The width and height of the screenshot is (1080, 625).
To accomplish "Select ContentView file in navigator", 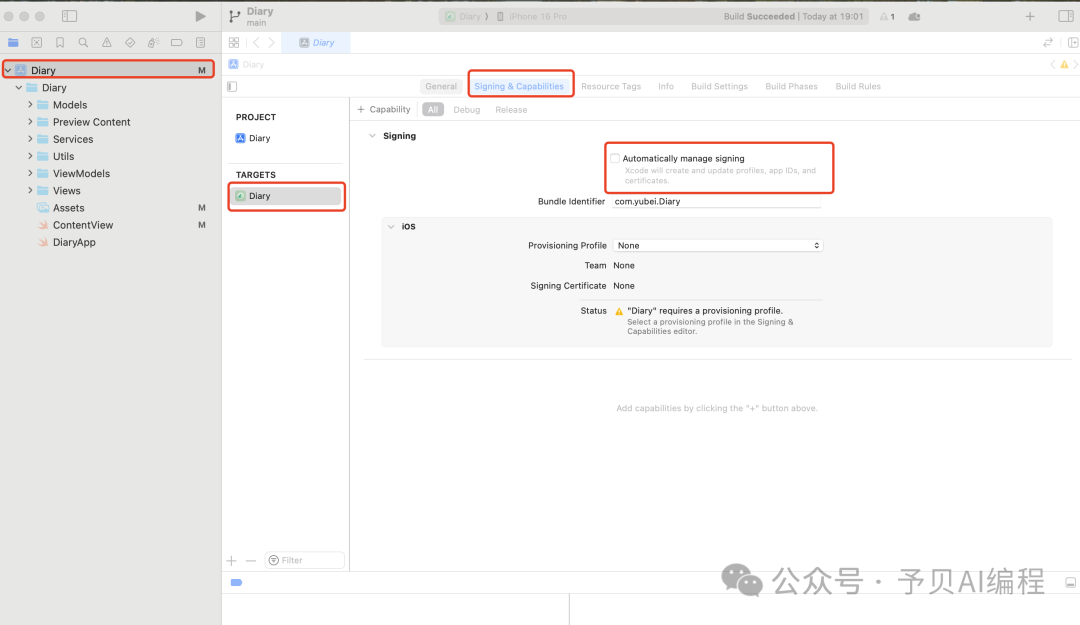I will 82,225.
